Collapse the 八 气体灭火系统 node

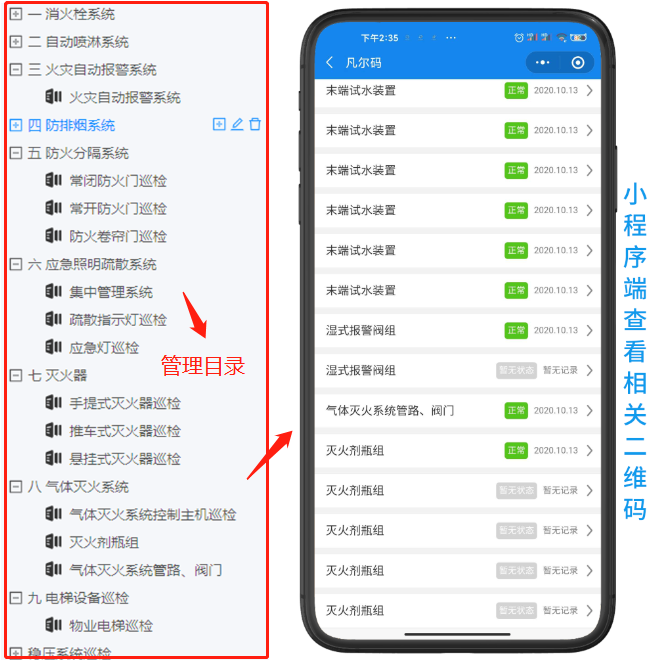tap(16, 487)
